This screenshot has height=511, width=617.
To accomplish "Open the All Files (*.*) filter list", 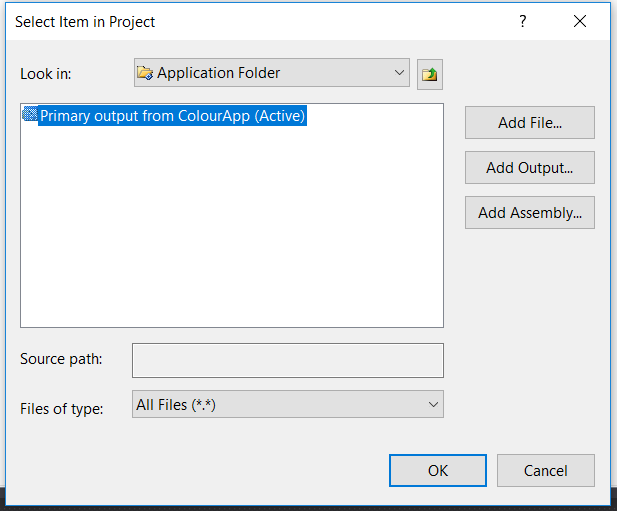I will coord(288,404).
